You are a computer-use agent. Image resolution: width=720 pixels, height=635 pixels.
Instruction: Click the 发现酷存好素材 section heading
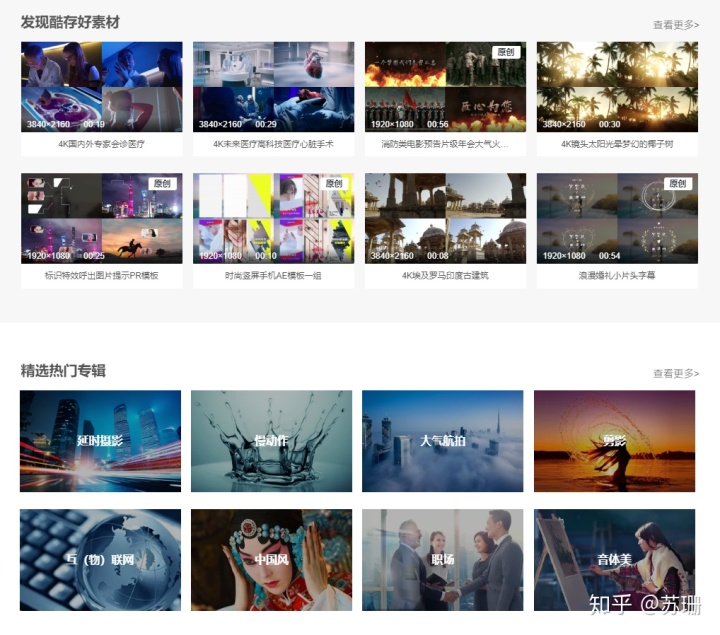coord(70,22)
